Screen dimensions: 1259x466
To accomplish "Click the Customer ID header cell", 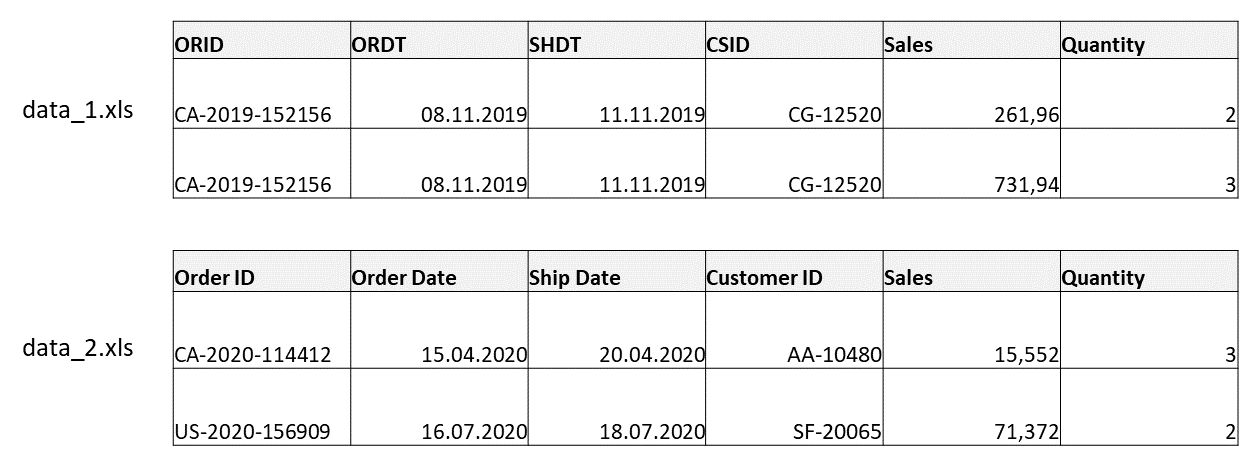I will (794, 272).
